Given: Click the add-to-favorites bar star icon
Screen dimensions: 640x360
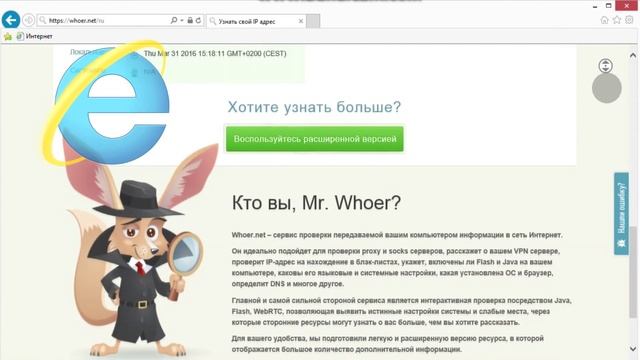Looking at the screenshot, I should (x=8, y=36).
